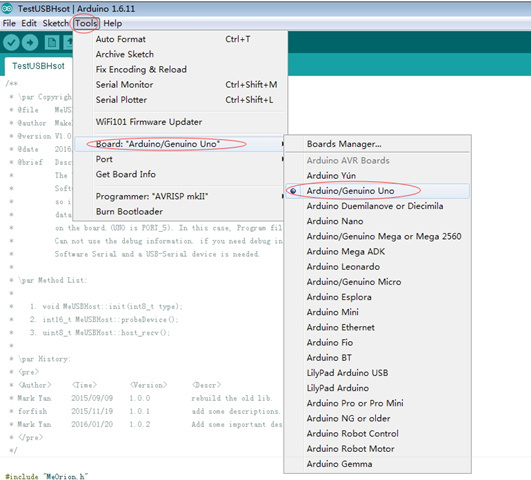
Task: Click the forfish history row
Action: click(x=145, y=411)
